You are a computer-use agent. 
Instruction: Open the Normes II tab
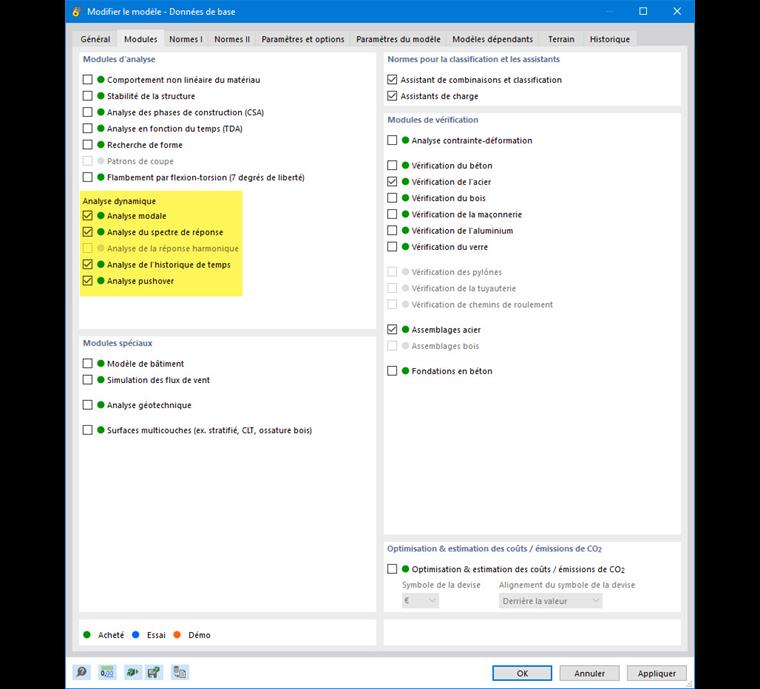click(232, 39)
